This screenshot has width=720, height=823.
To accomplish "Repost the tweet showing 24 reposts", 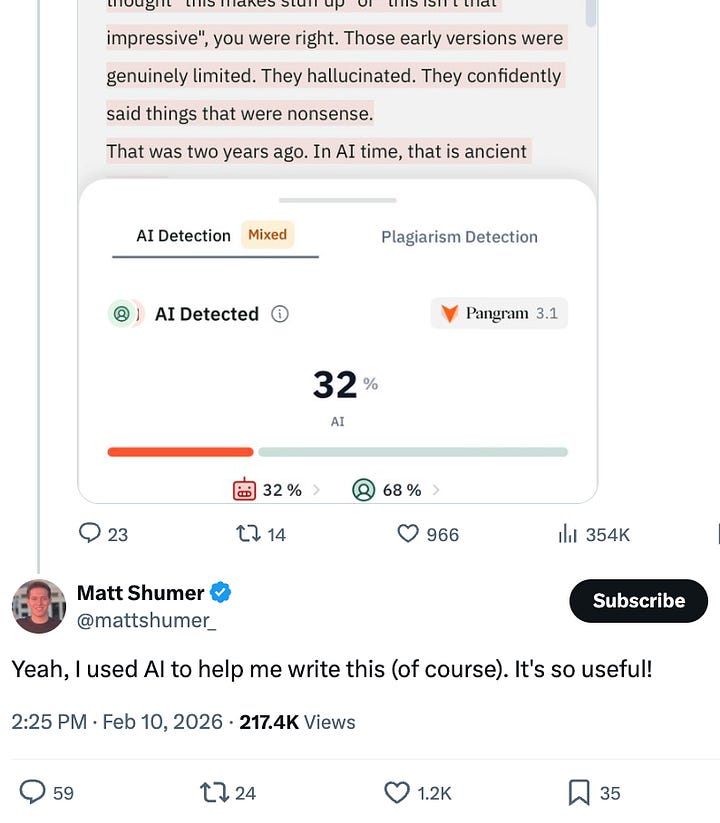I will click(x=214, y=793).
